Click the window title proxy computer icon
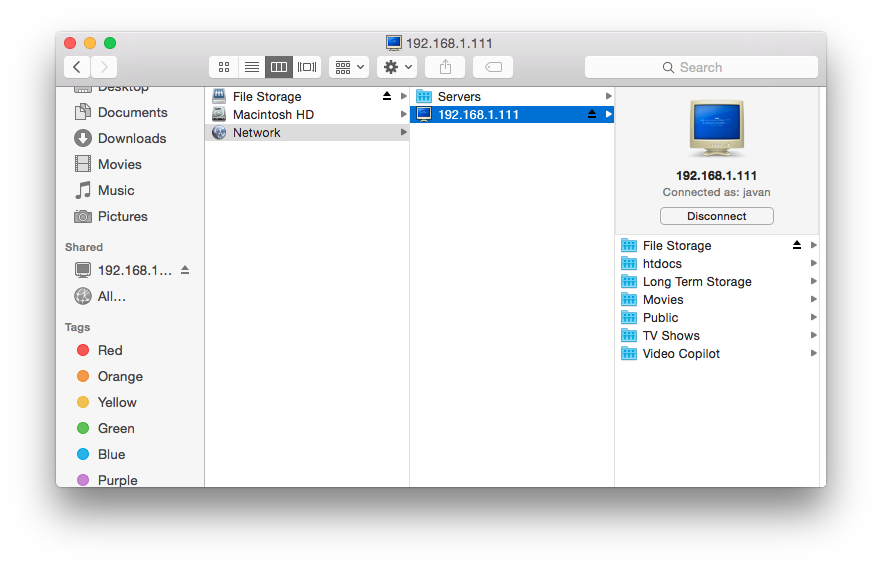This screenshot has height=567, width=882. point(394,43)
